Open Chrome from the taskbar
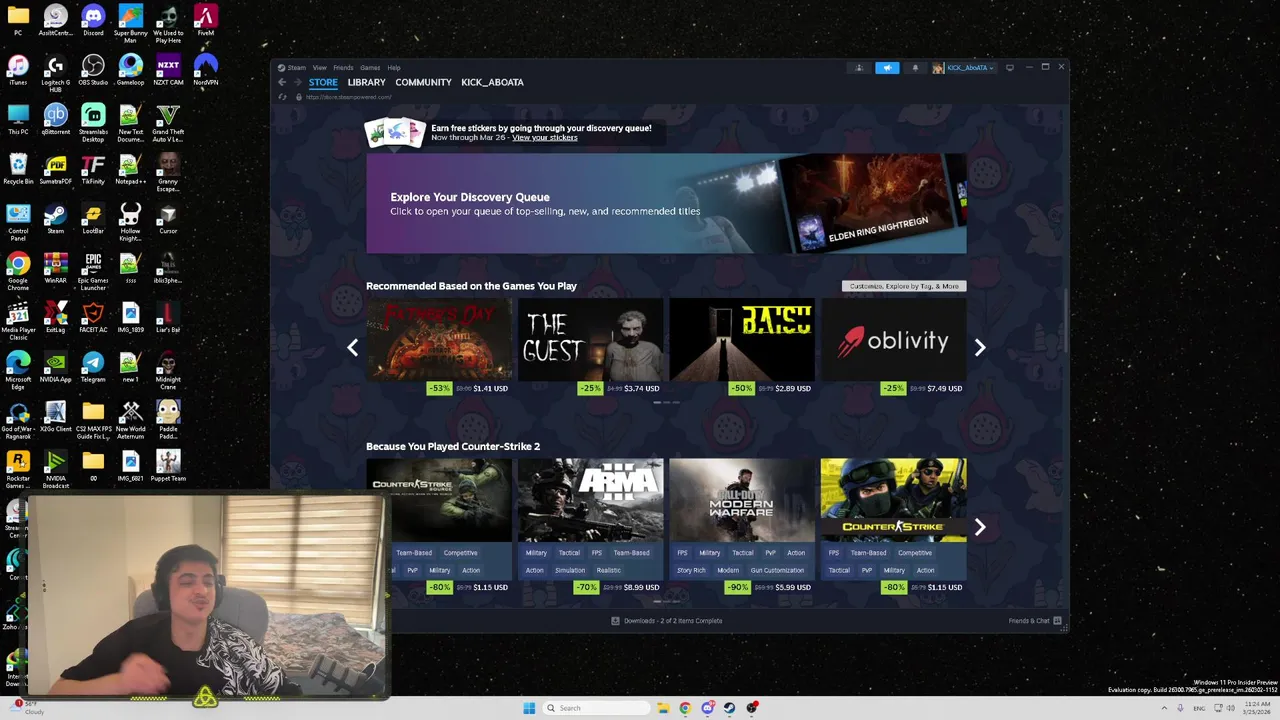 [685, 708]
